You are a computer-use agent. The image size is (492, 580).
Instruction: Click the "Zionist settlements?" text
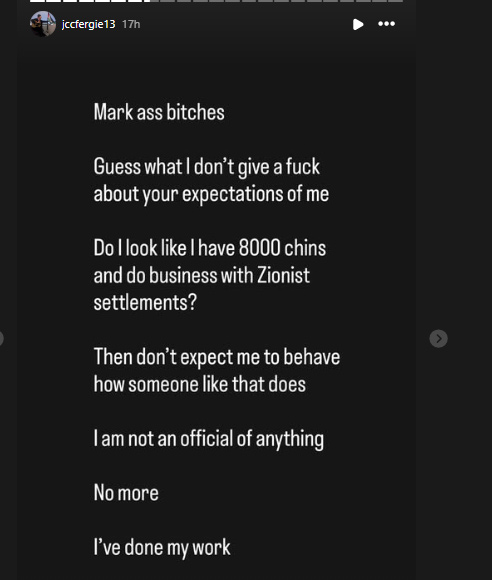click(202, 289)
